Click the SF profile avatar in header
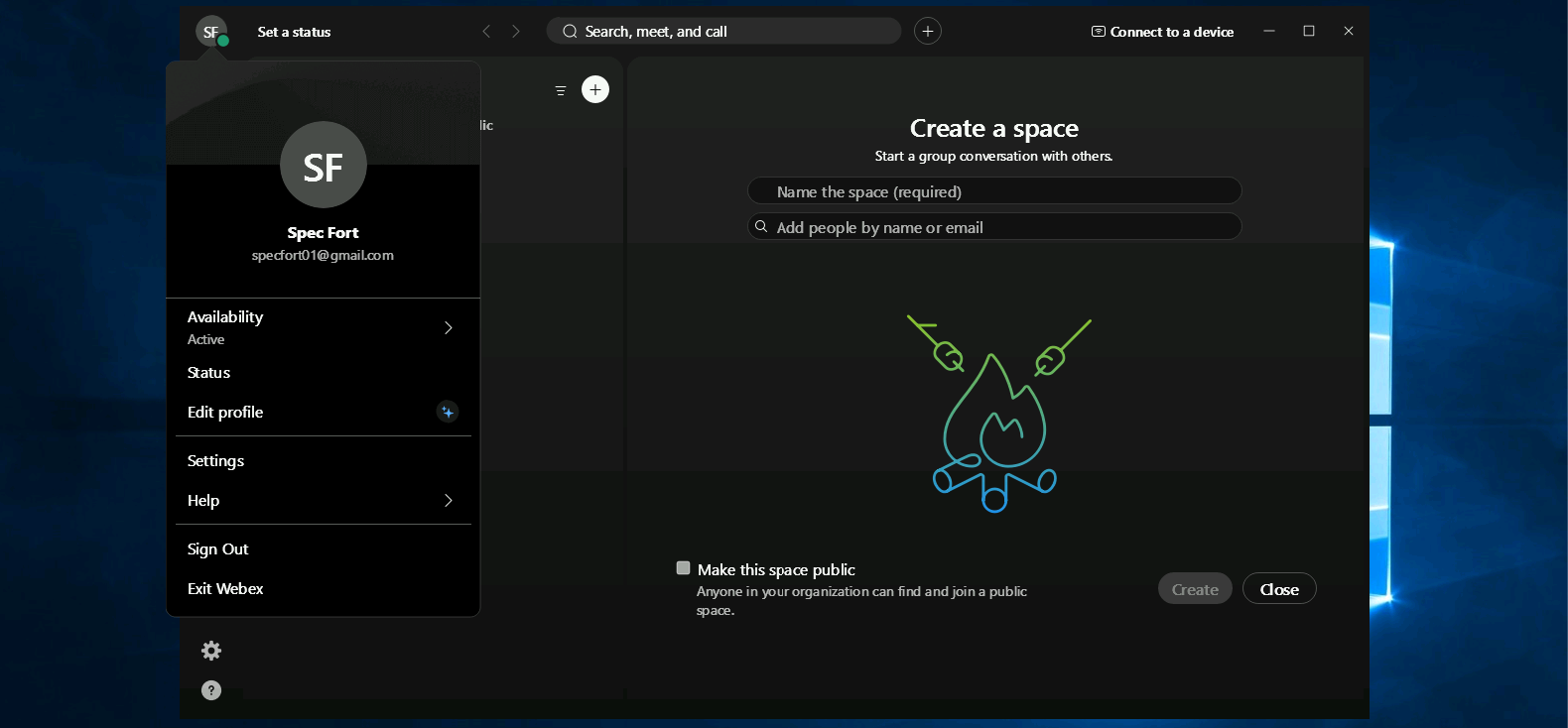Viewport: 1568px width, 728px height. [x=210, y=32]
